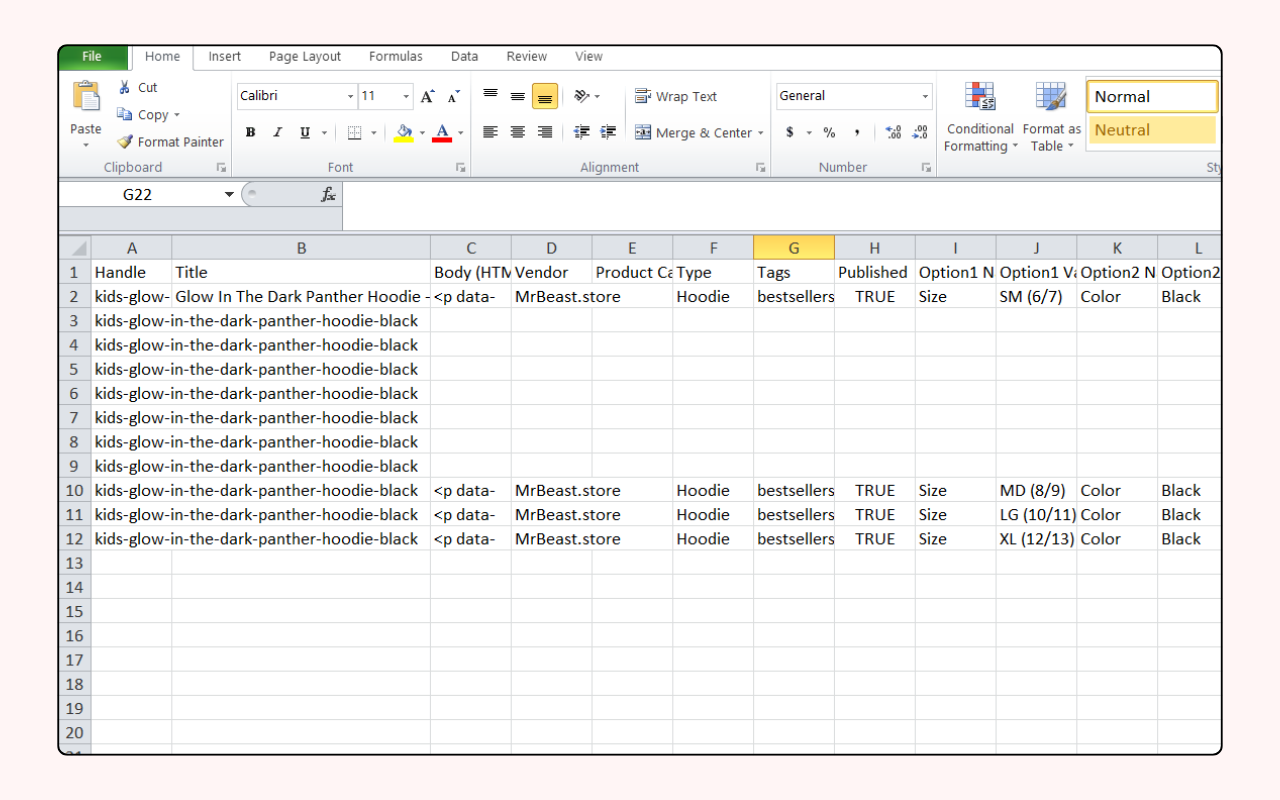This screenshot has height=800, width=1280.
Task: Decrease cell indent
Action: pos(582,132)
